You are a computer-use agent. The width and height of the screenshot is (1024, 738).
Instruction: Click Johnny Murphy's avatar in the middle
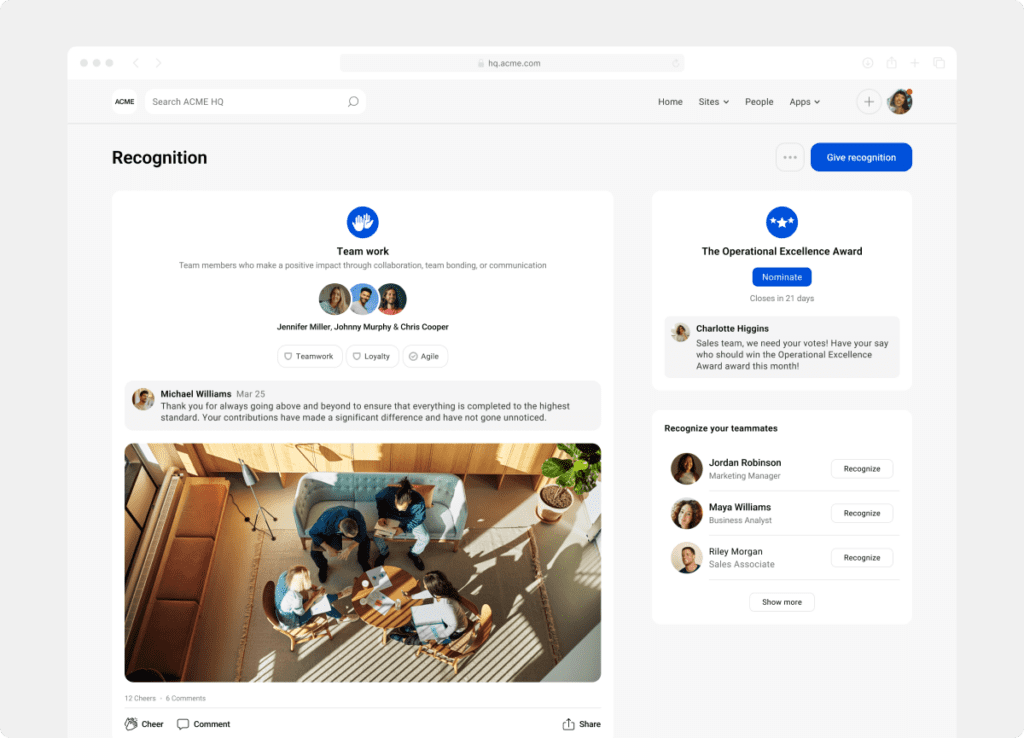pos(363,299)
